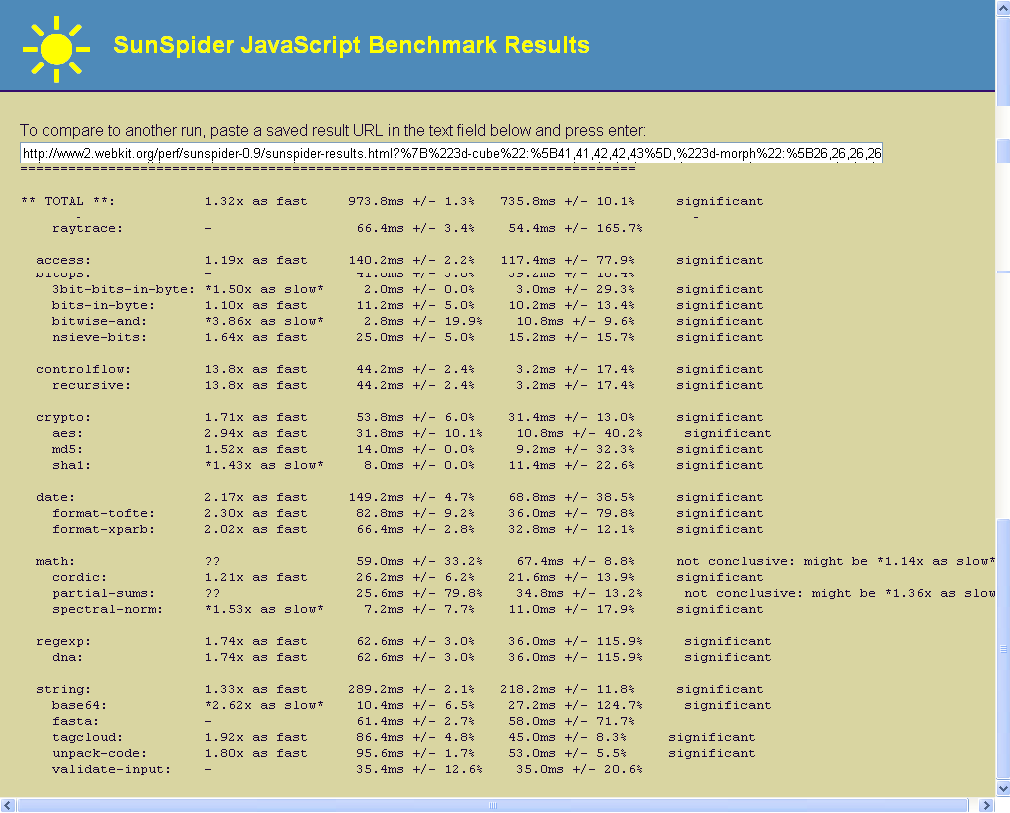Viewport: 1010px width, 813px height.
Task: Click the 'string:' row label
Action: (x=63, y=690)
